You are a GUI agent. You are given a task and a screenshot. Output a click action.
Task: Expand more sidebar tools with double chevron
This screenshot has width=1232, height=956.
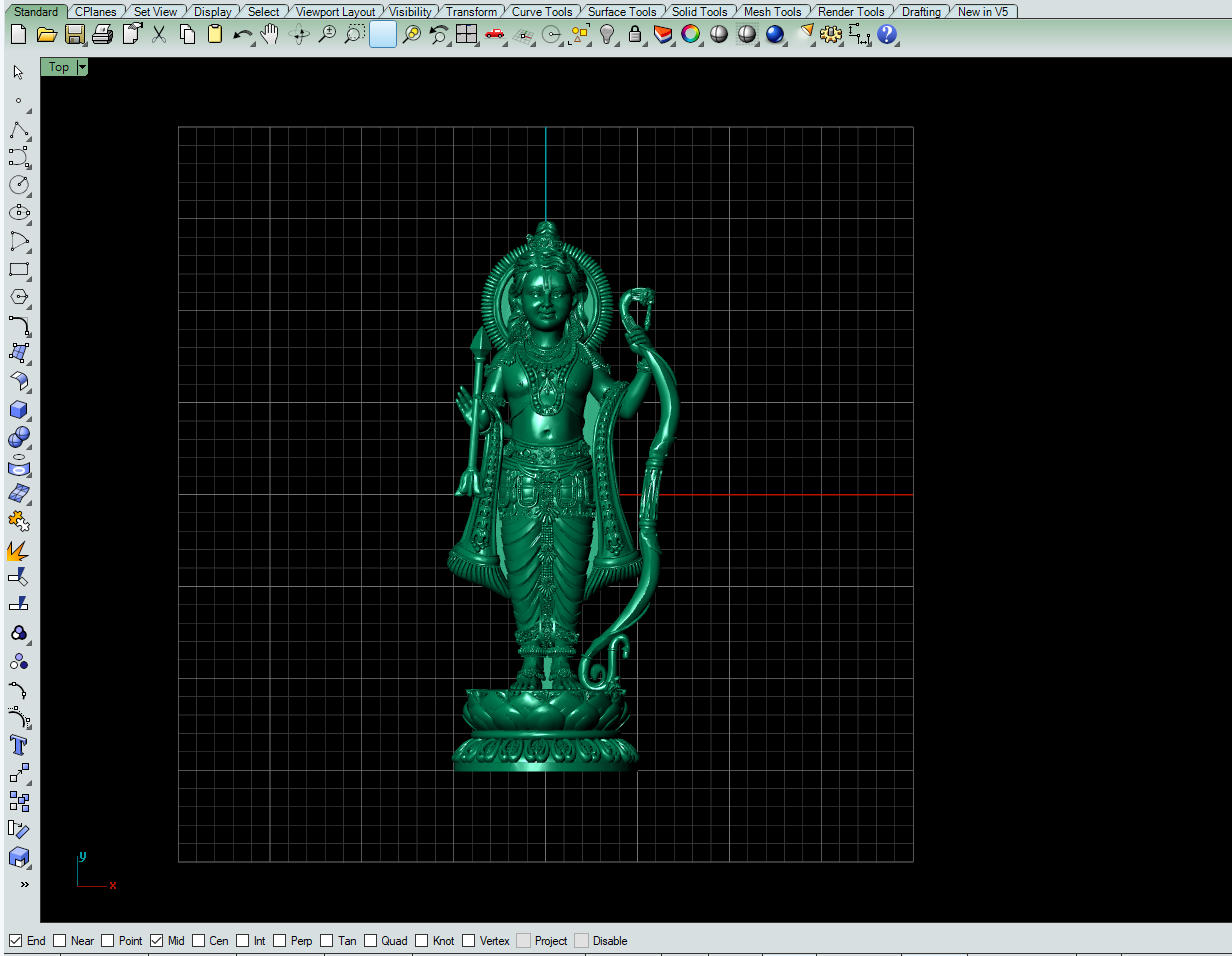pyautogui.click(x=24, y=885)
